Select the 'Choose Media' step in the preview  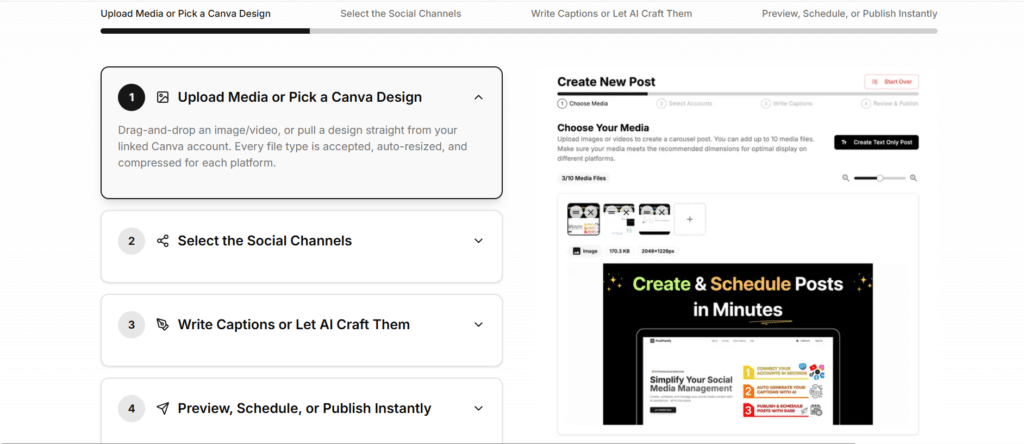click(583, 104)
